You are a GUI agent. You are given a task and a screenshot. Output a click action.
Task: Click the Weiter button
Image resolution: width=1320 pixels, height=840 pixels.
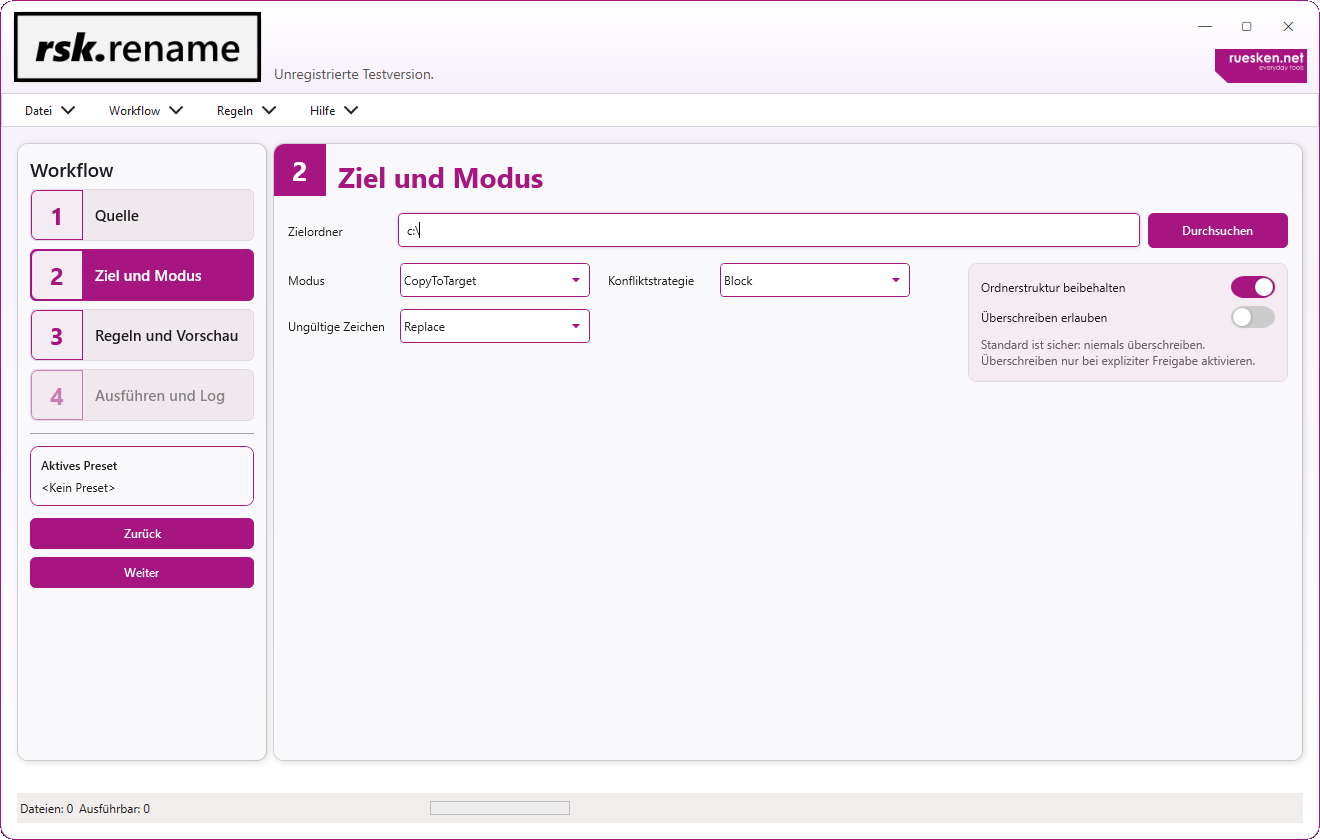142,573
